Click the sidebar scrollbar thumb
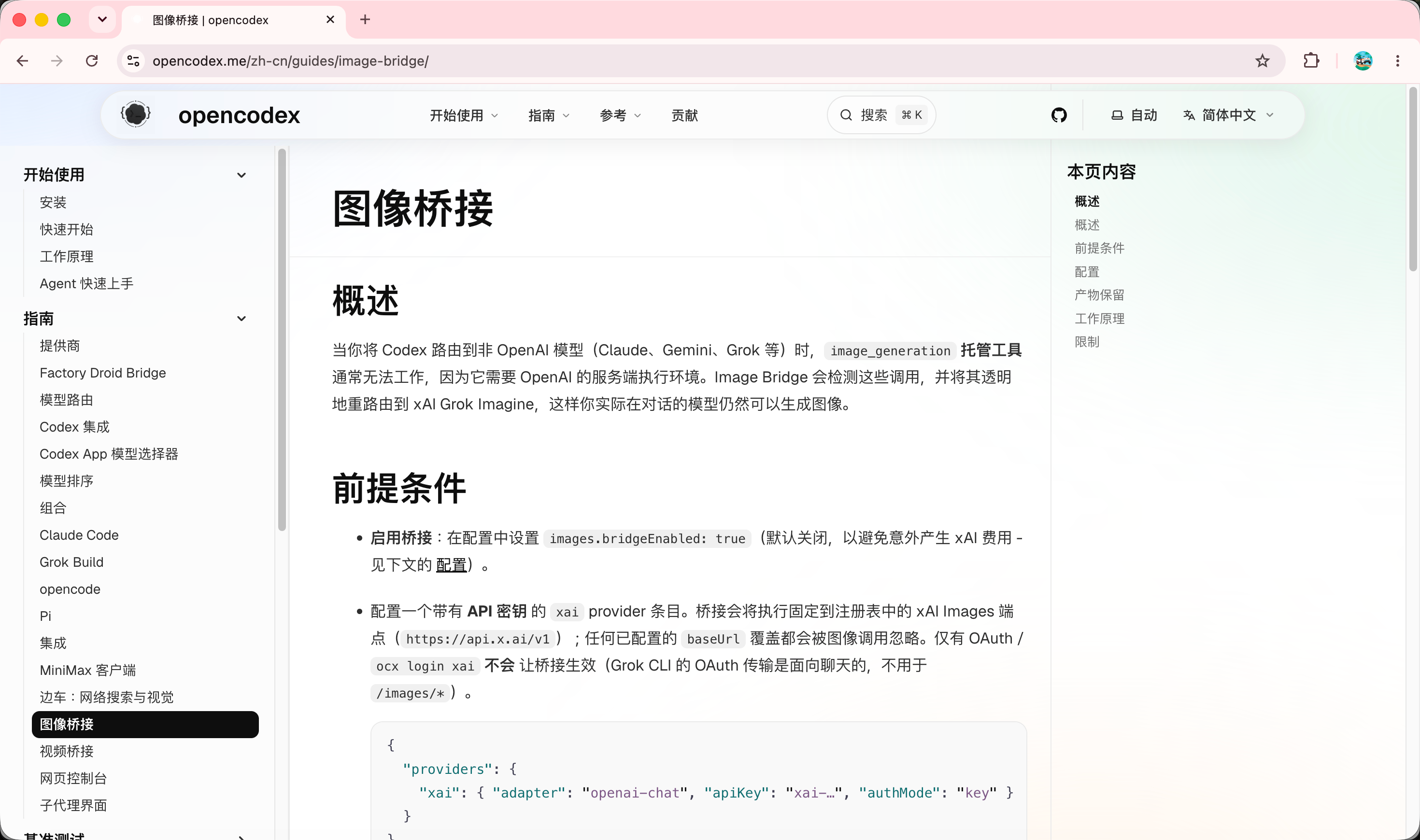Image resolution: width=1420 pixels, height=840 pixels. (282, 340)
